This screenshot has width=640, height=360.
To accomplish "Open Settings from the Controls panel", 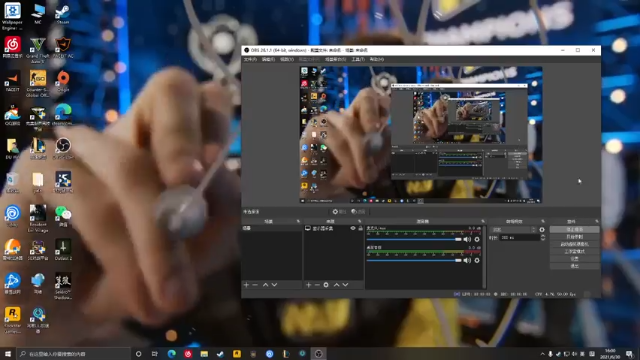I will click(574, 259).
